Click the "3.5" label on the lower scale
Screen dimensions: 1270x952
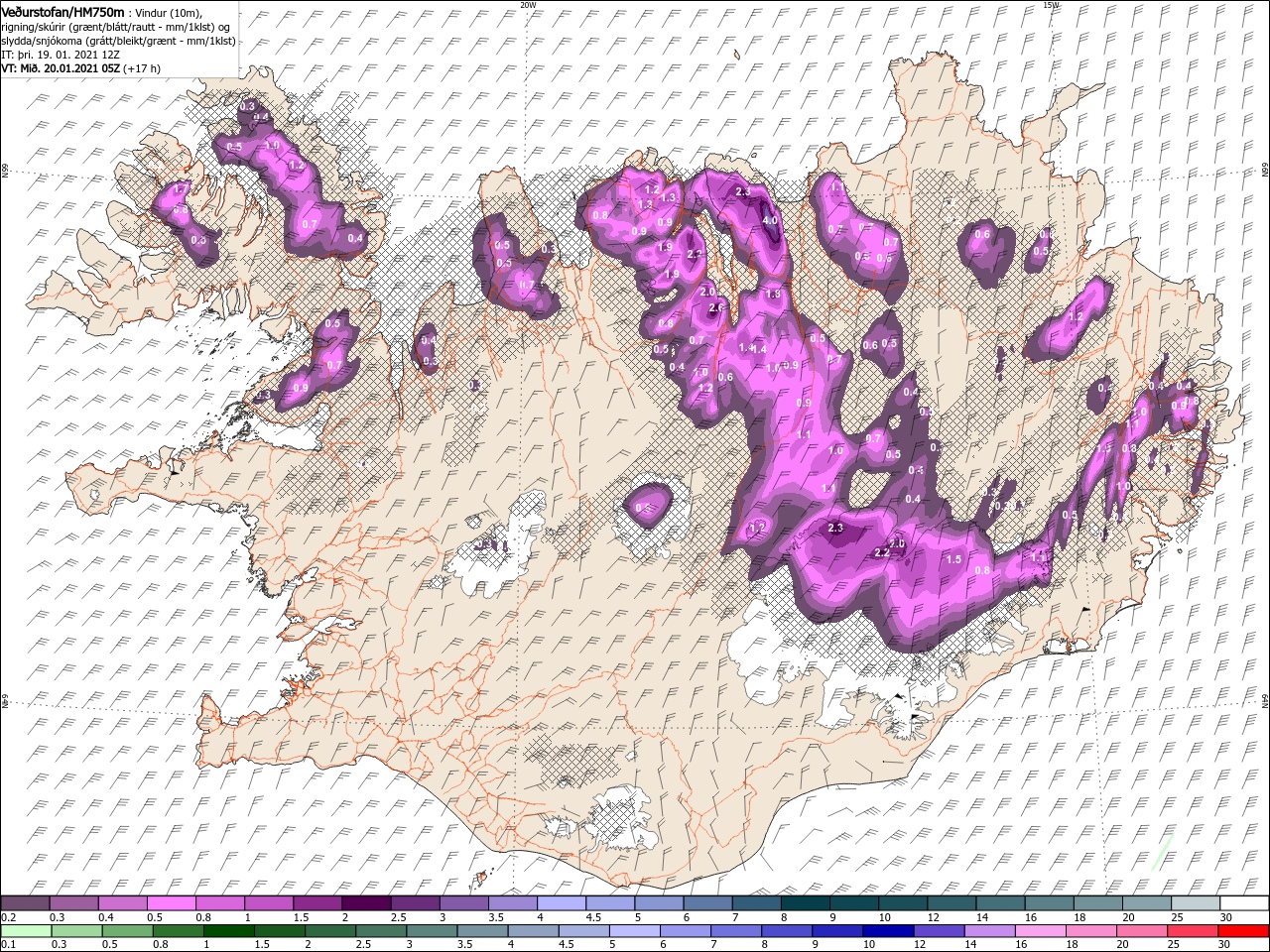pyautogui.click(x=463, y=945)
